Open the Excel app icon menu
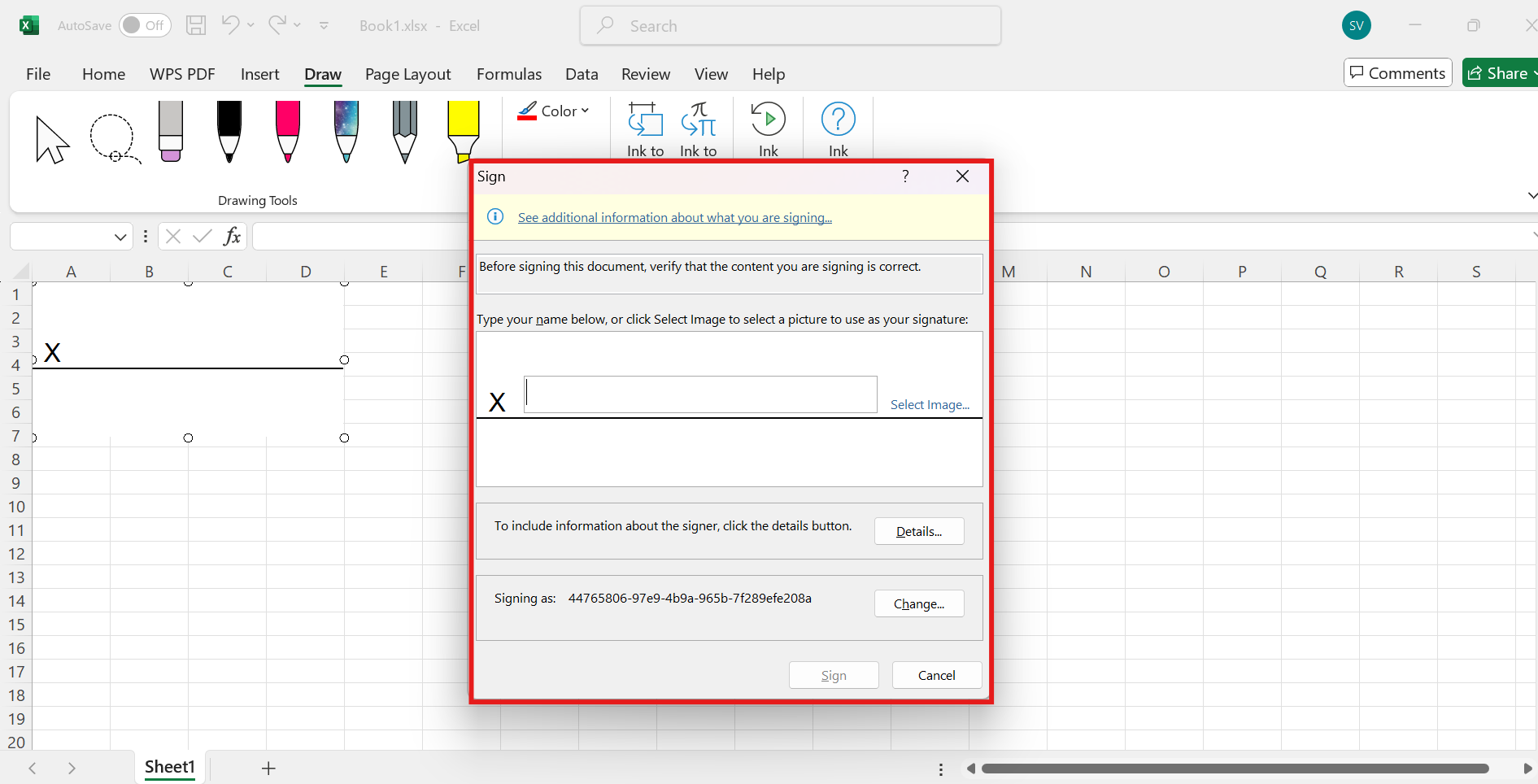 pyautogui.click(x=29, y=25)
